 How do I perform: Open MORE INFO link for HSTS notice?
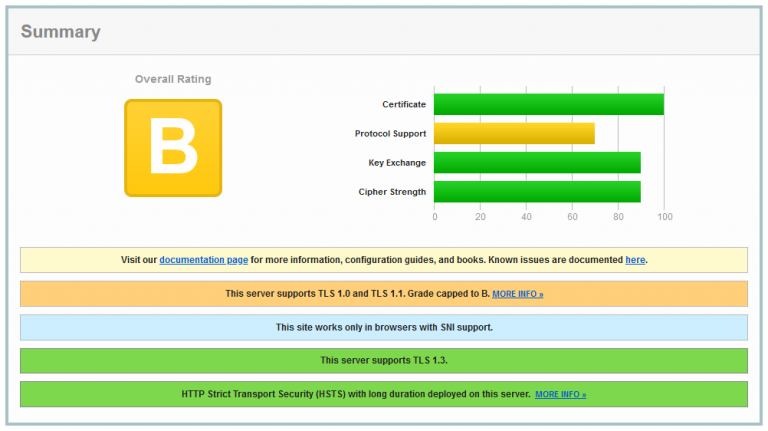coord(561,394)
